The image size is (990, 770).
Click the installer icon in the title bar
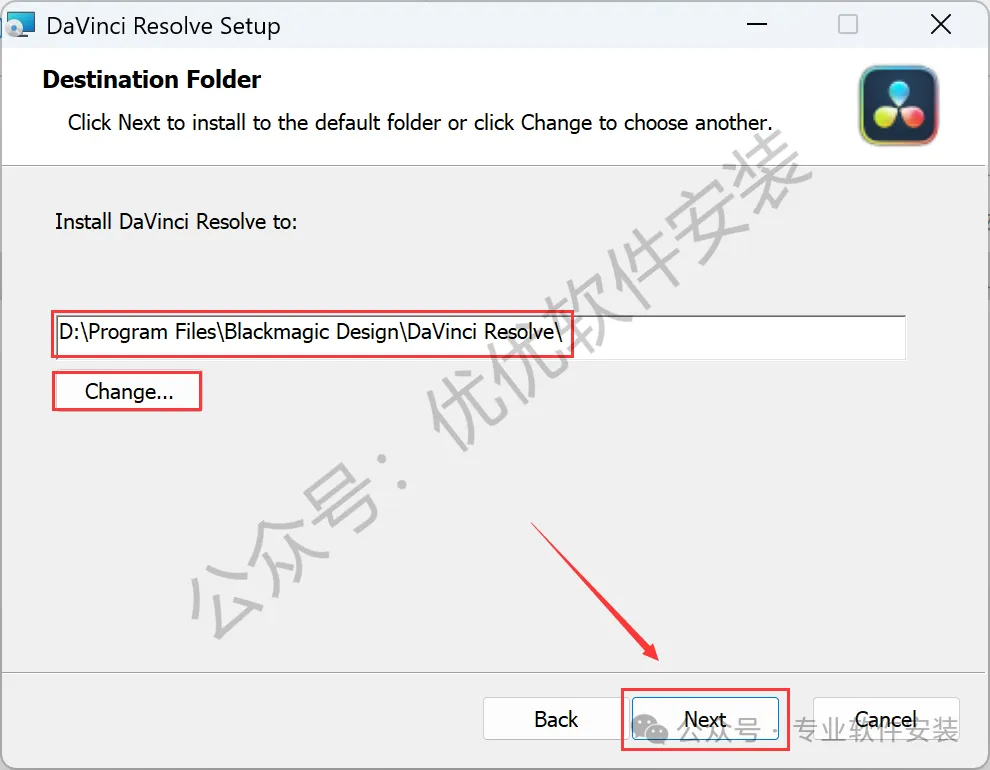(19, 25)
